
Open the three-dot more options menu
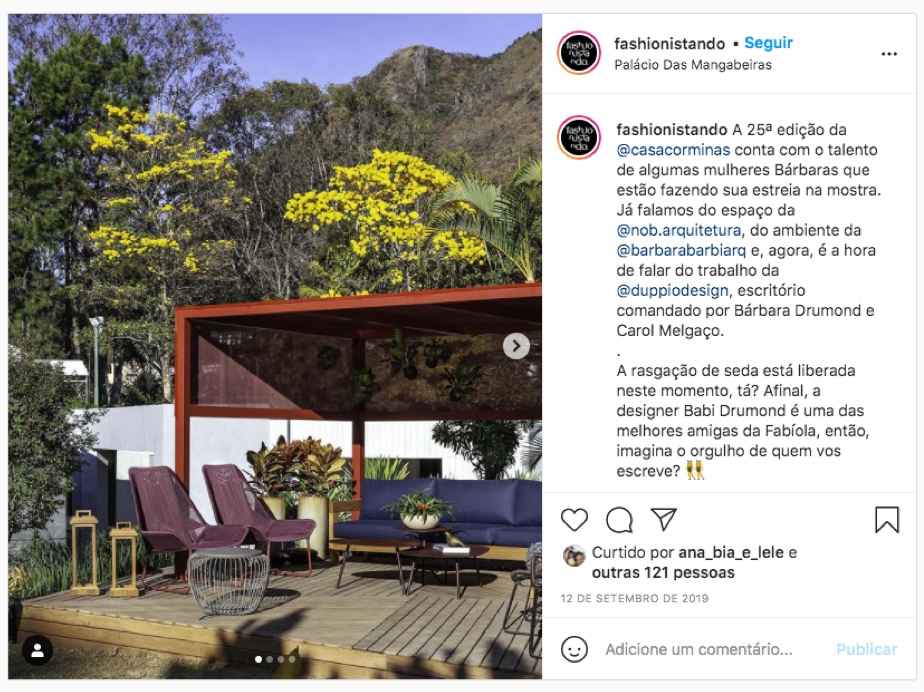click(889, 54)
